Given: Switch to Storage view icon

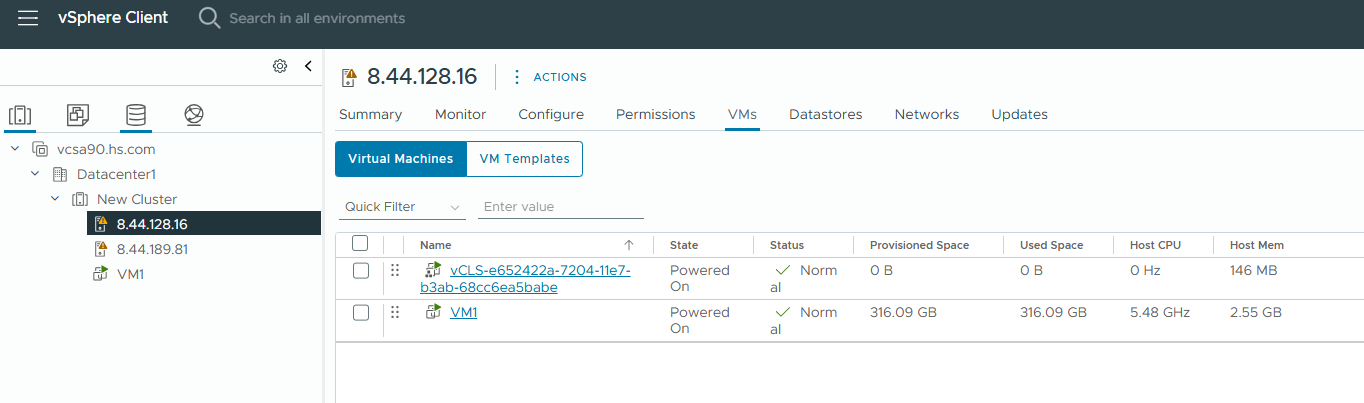Looking at the screenshot, I should pyautogui.click(x=136, y=115).
